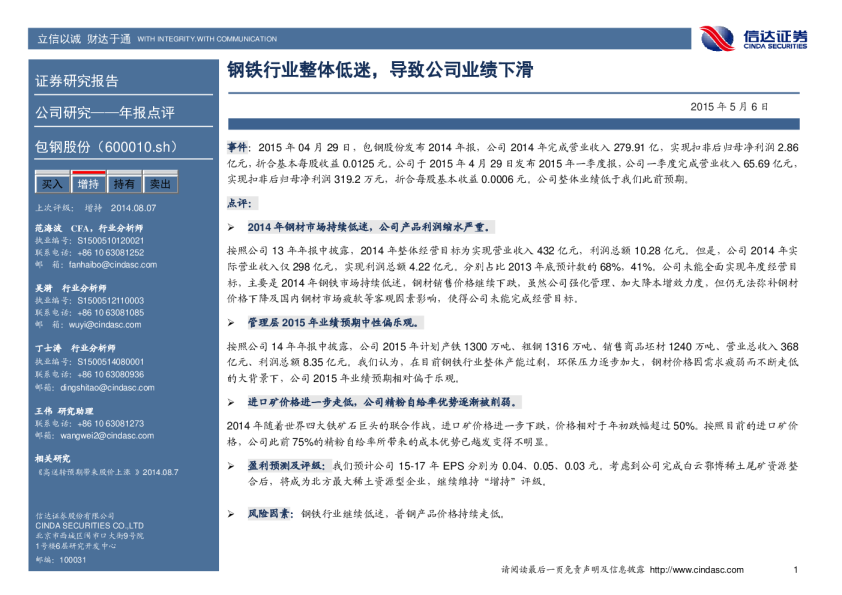Image resolution: width=842 pixels, height=595 pixels.
Task: Click arrow bullet beside 进口矿价格进一步走低 heading
Action: click(x=231, y=402)
